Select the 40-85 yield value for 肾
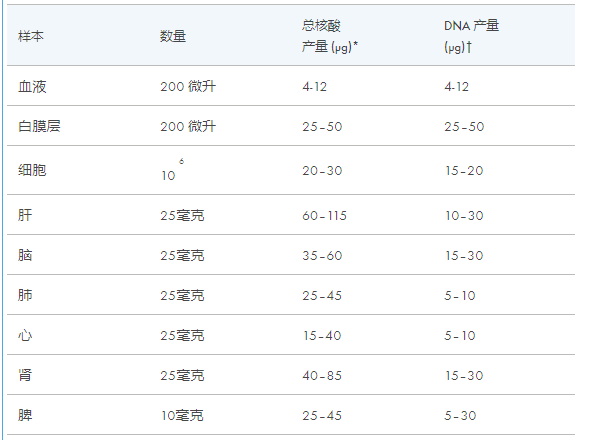Image resolution: width=609 pixels, height=440 pixels. 322,376
